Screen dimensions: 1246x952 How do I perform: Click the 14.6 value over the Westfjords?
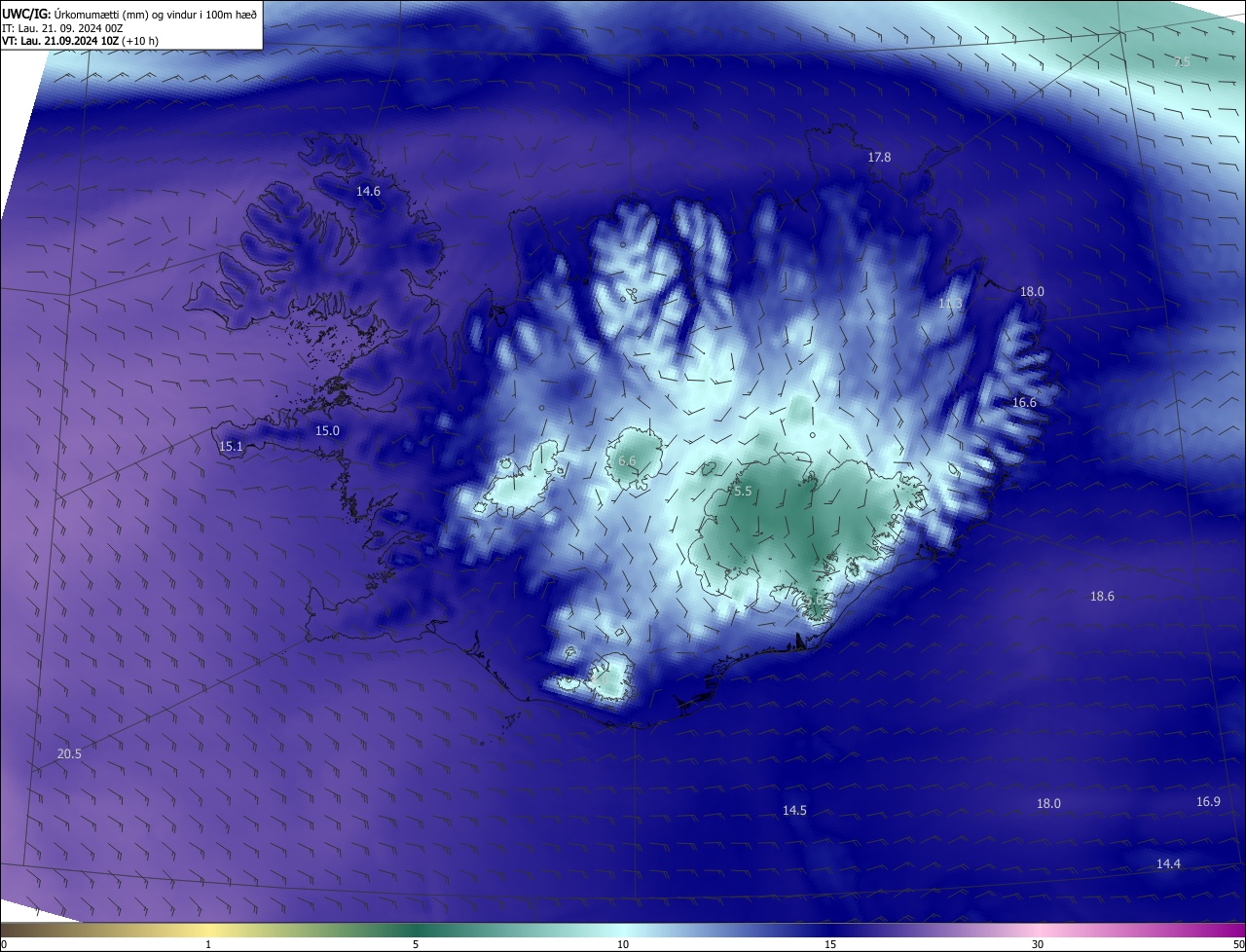(x=368, y=192)
